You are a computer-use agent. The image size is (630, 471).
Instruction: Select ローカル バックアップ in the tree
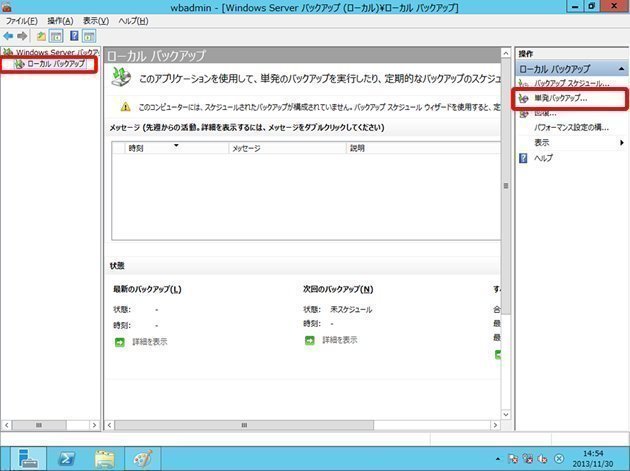[x=55, y=64]
